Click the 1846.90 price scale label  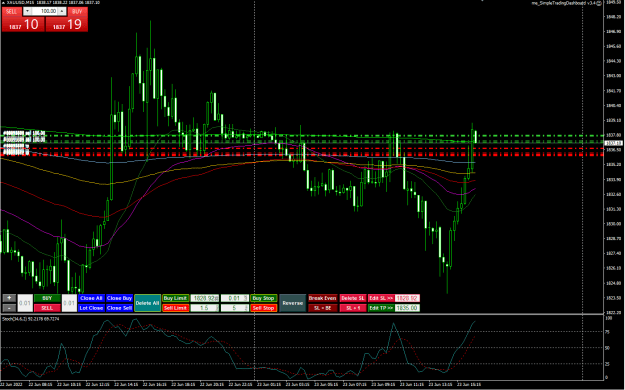(614, 32)
